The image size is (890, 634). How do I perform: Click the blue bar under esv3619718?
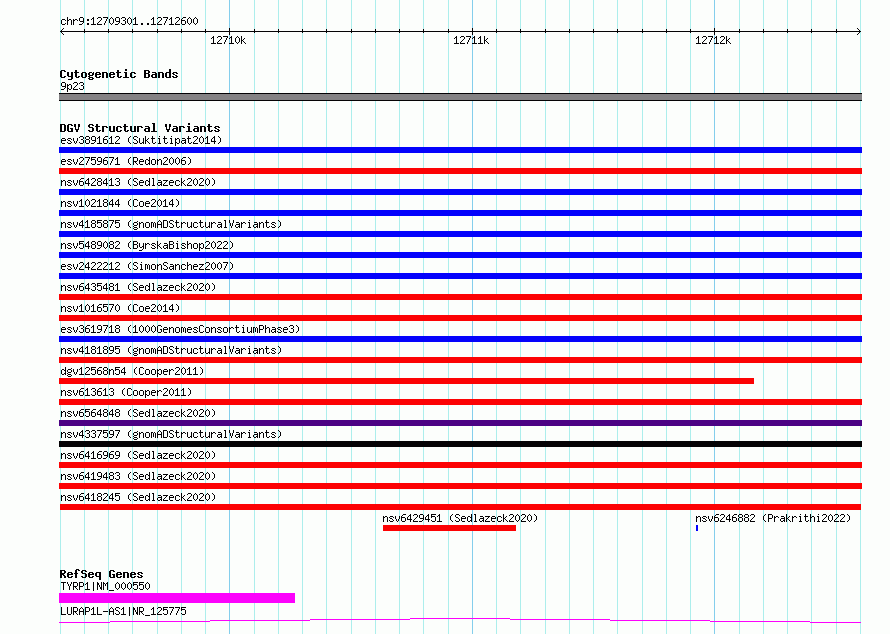click(x=460, y=339)
